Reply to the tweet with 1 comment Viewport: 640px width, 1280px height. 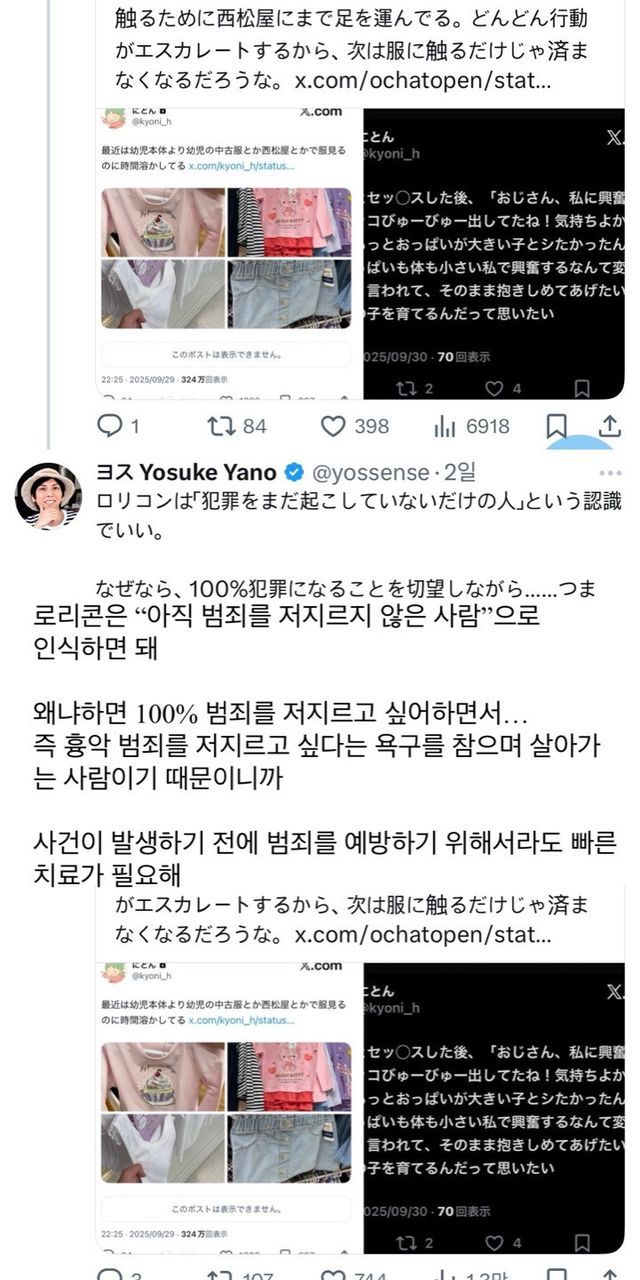118,426
